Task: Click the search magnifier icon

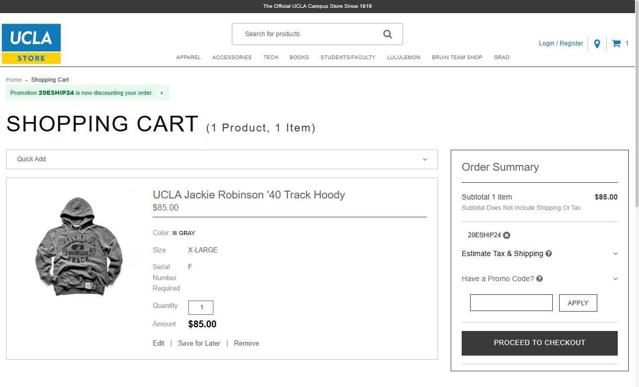Action: coord(388,34)
